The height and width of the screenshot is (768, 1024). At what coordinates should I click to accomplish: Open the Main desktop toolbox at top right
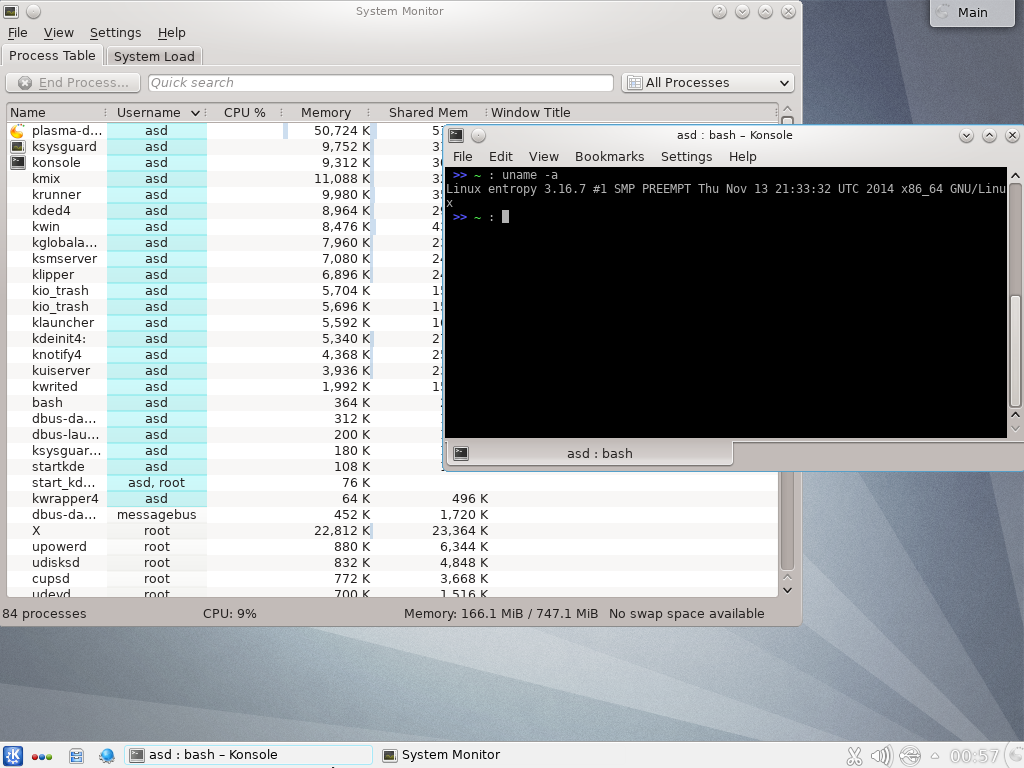click(x=972, y=12)
